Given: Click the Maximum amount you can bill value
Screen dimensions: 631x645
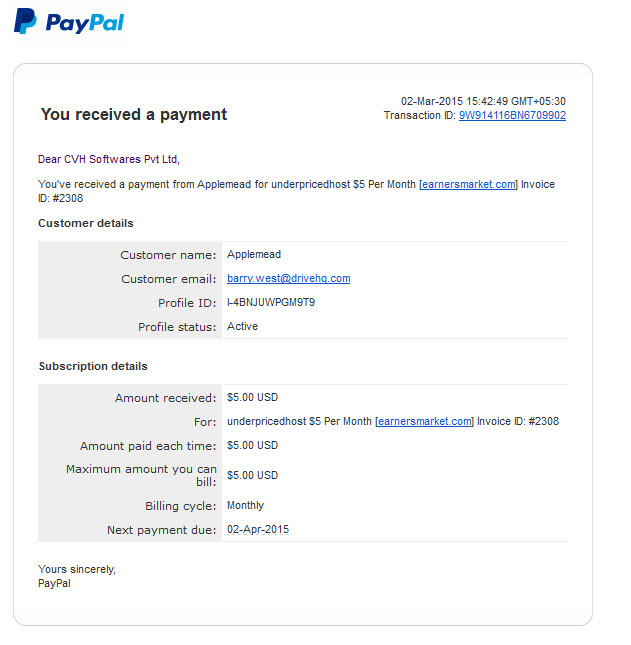Looking at the screenshot, I should (x=253, y=475).
